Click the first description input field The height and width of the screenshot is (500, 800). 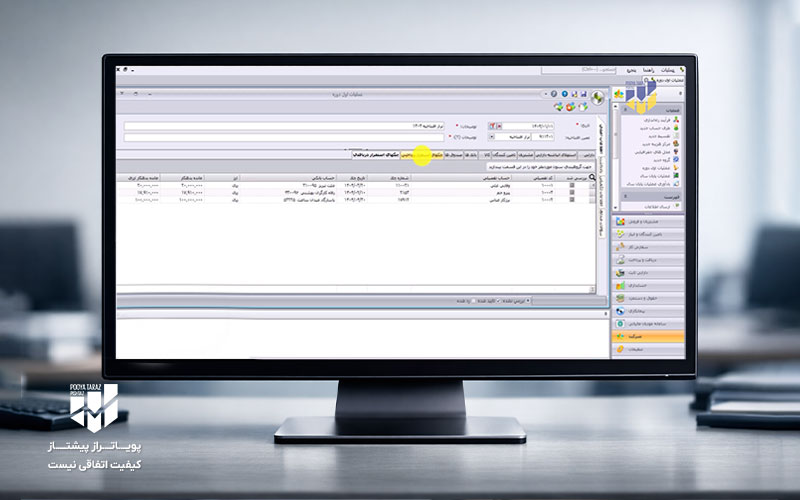click(x=284, y=126)
